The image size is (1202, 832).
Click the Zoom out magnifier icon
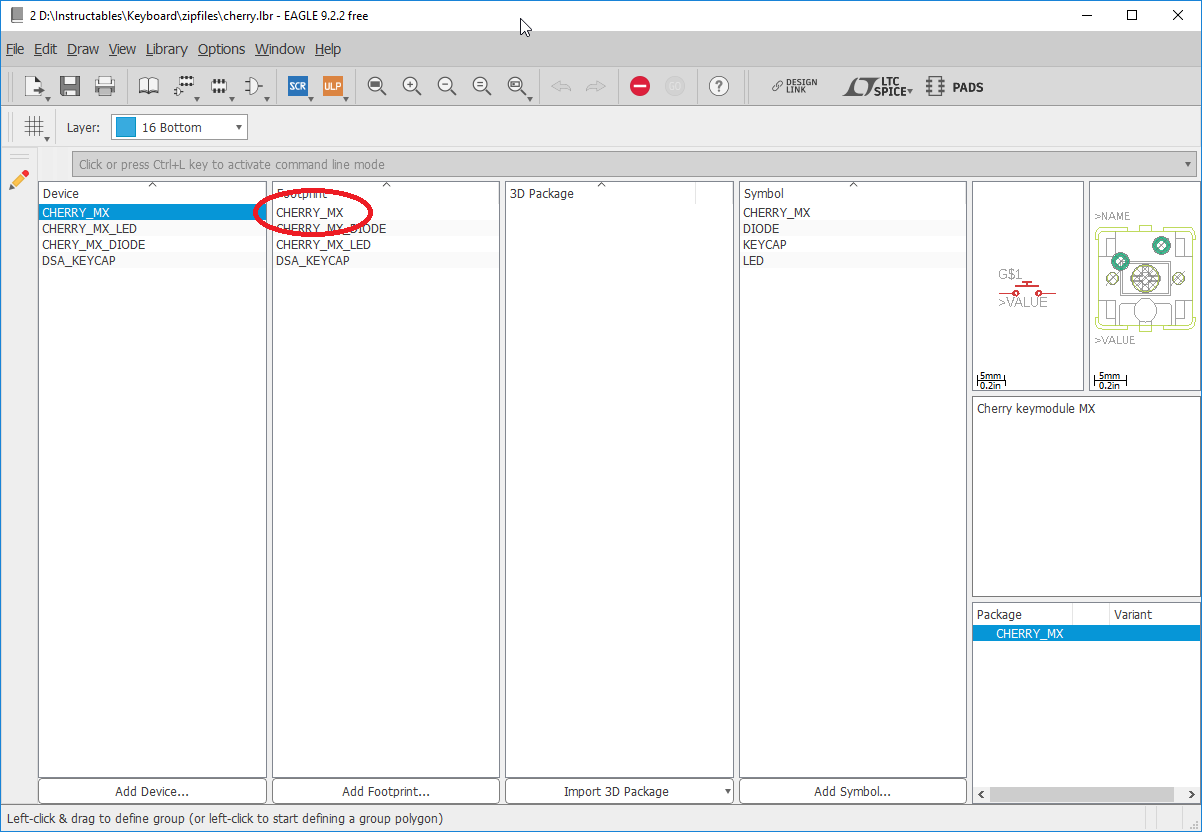pos(446,86)
